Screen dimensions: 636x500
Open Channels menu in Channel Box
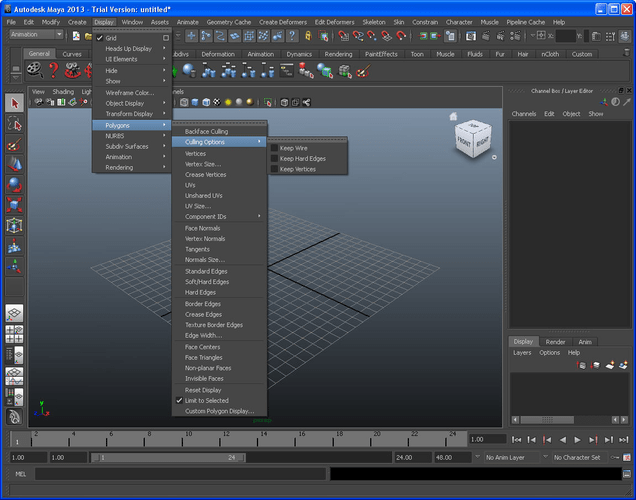(x=524, y=114)
